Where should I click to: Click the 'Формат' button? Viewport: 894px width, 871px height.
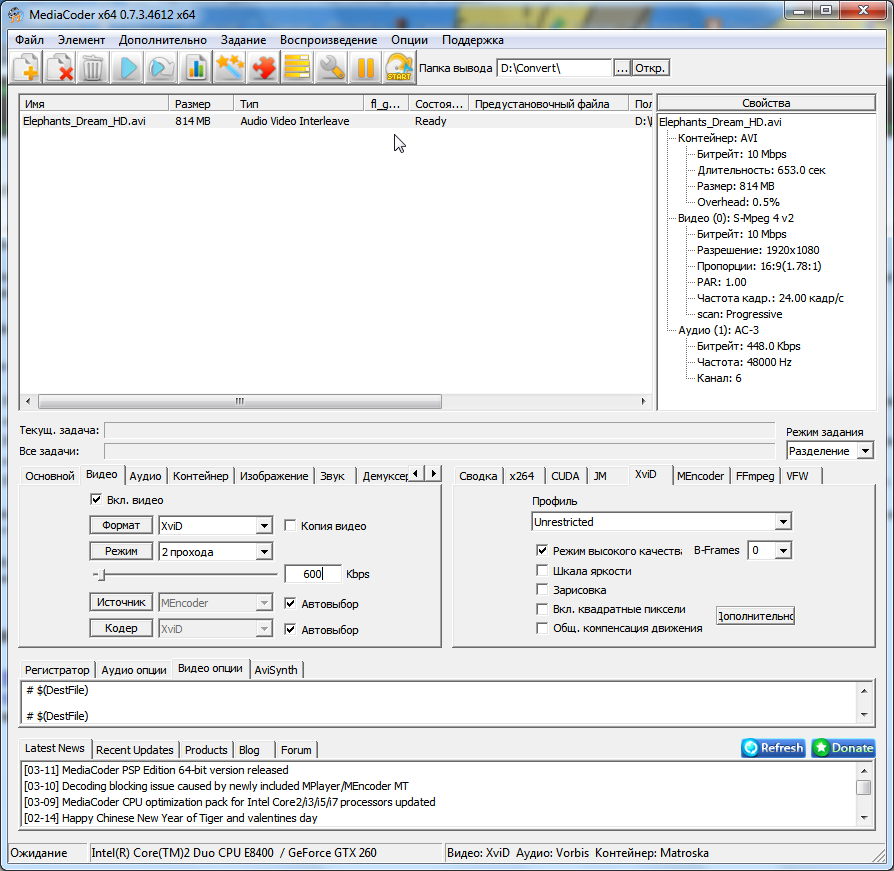point(121,525)
